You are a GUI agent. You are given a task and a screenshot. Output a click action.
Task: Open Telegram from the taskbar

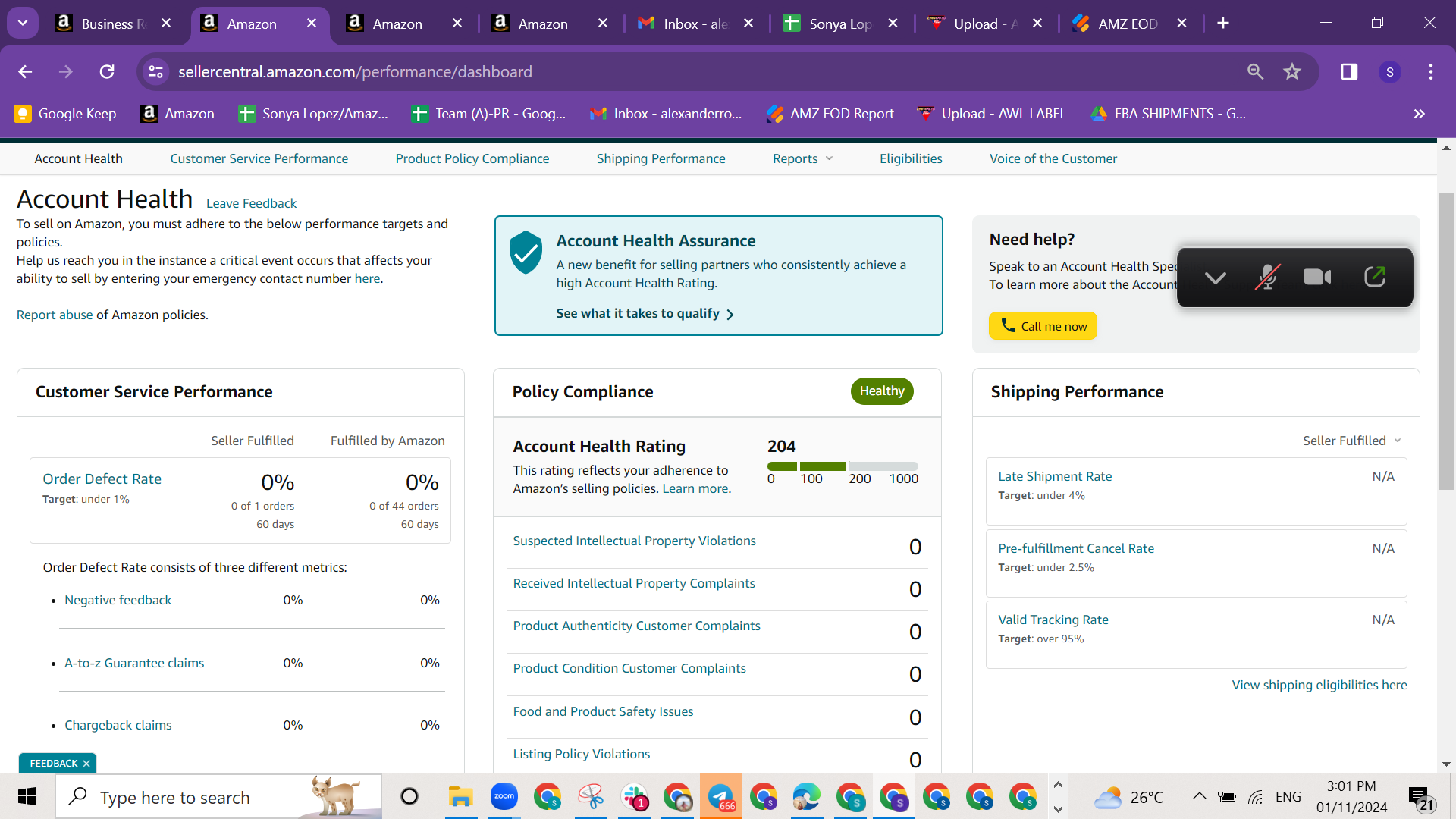coord(720,797)
